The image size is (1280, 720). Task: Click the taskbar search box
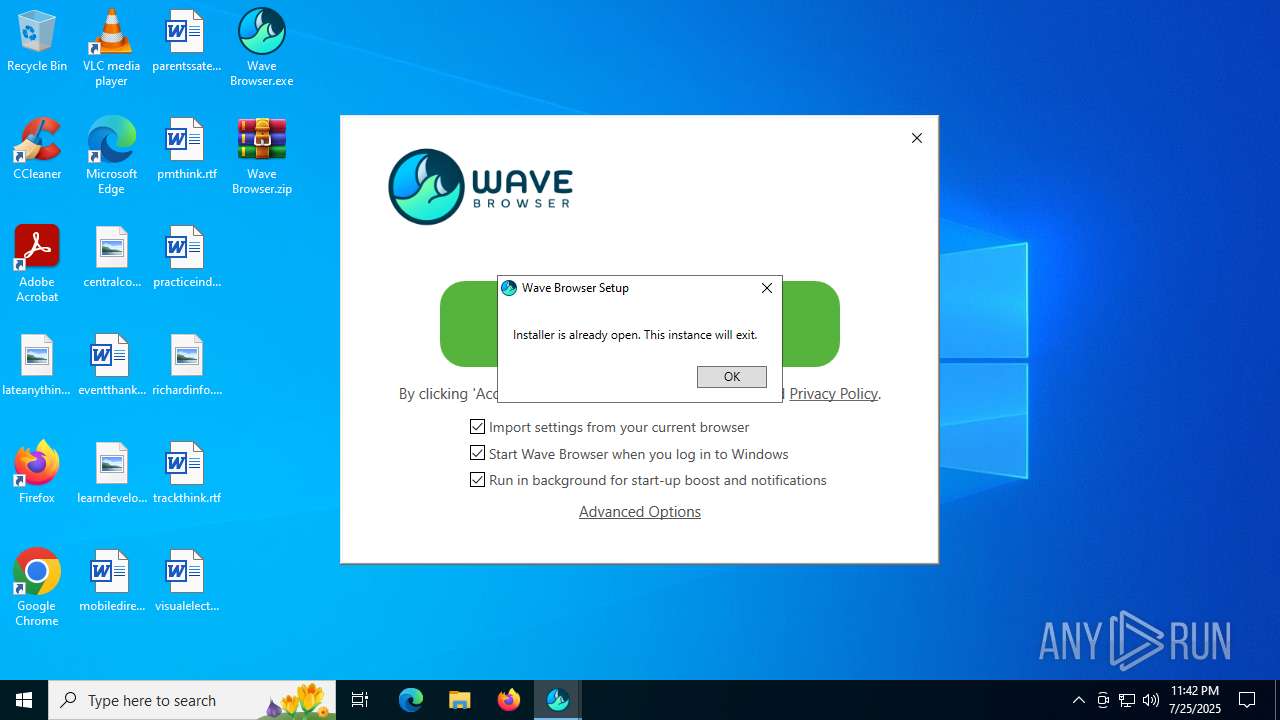point(191,700)
